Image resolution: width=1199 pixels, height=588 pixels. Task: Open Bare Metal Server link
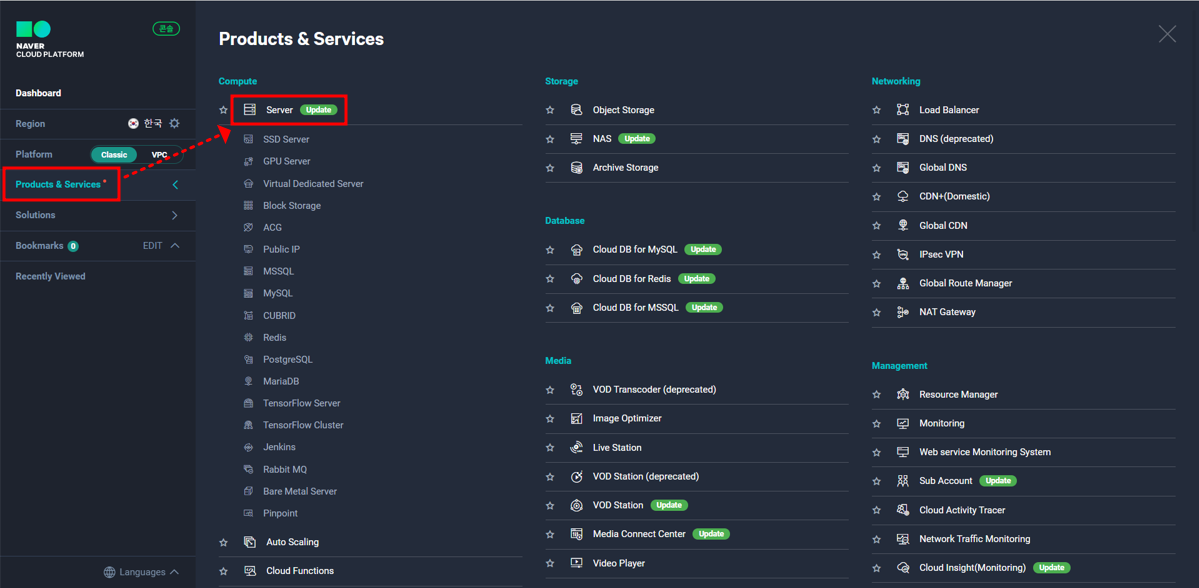300,491
